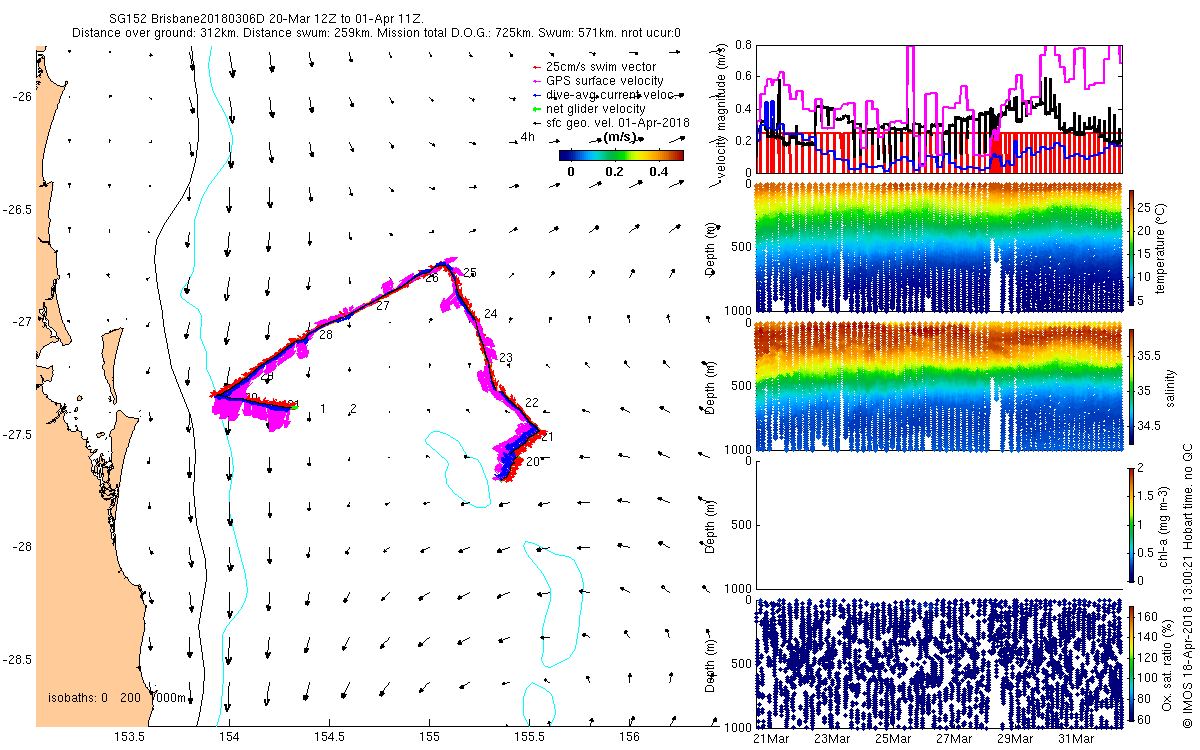1200x750 pixels.
Task: Click the longitude tick label 154.5
Action: [329, 738]
